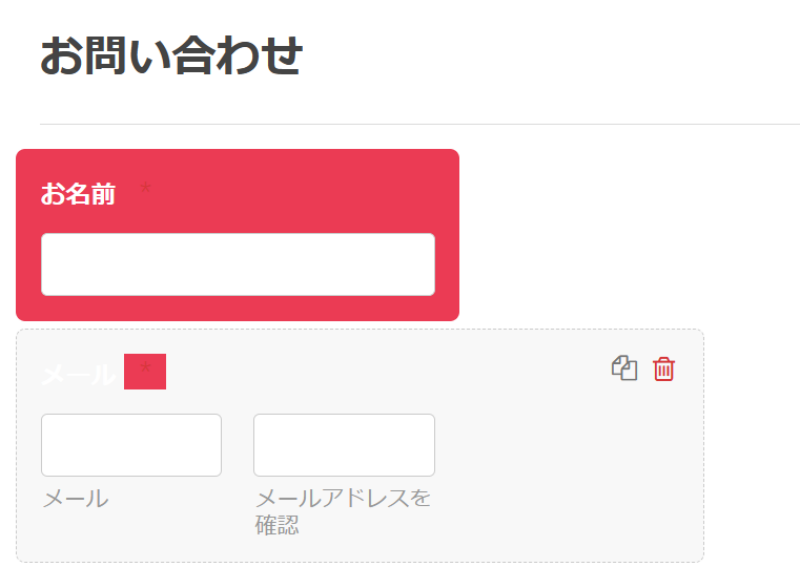The image size is (800, 567).
Task: Focus the お名前 text input box
Action: coord(238,264)
